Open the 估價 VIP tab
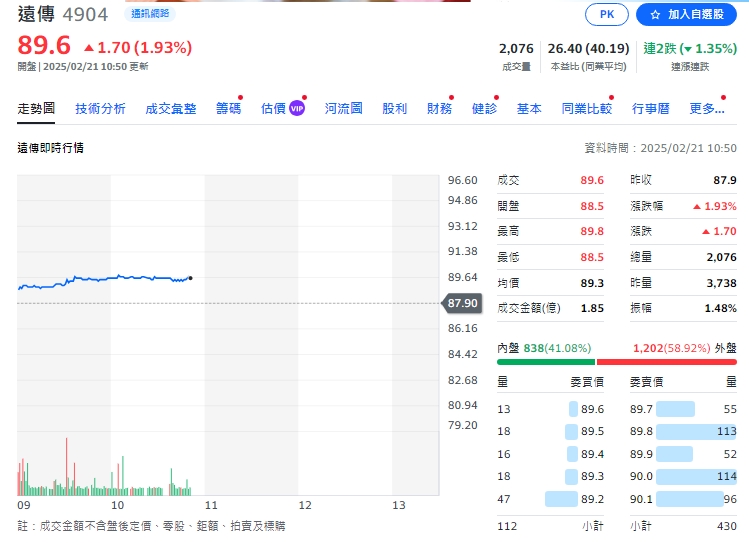The width and height of the screenshot is (749, 543). tap(282, 108)
